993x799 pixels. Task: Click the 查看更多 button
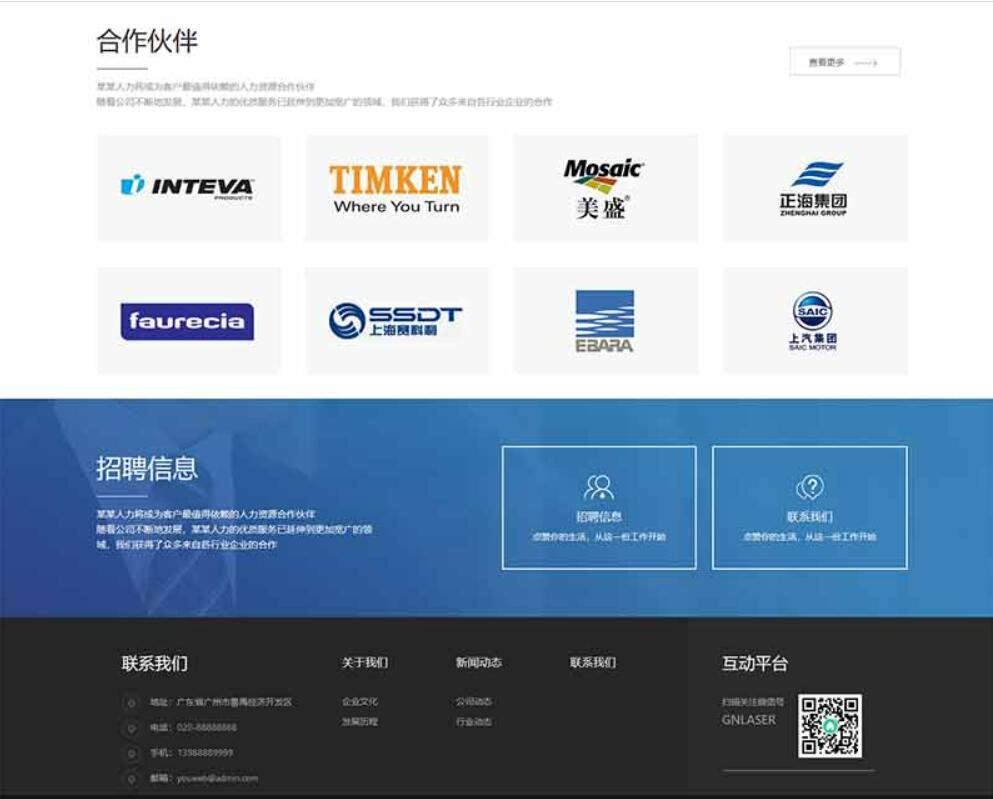(x=844, y=62)
